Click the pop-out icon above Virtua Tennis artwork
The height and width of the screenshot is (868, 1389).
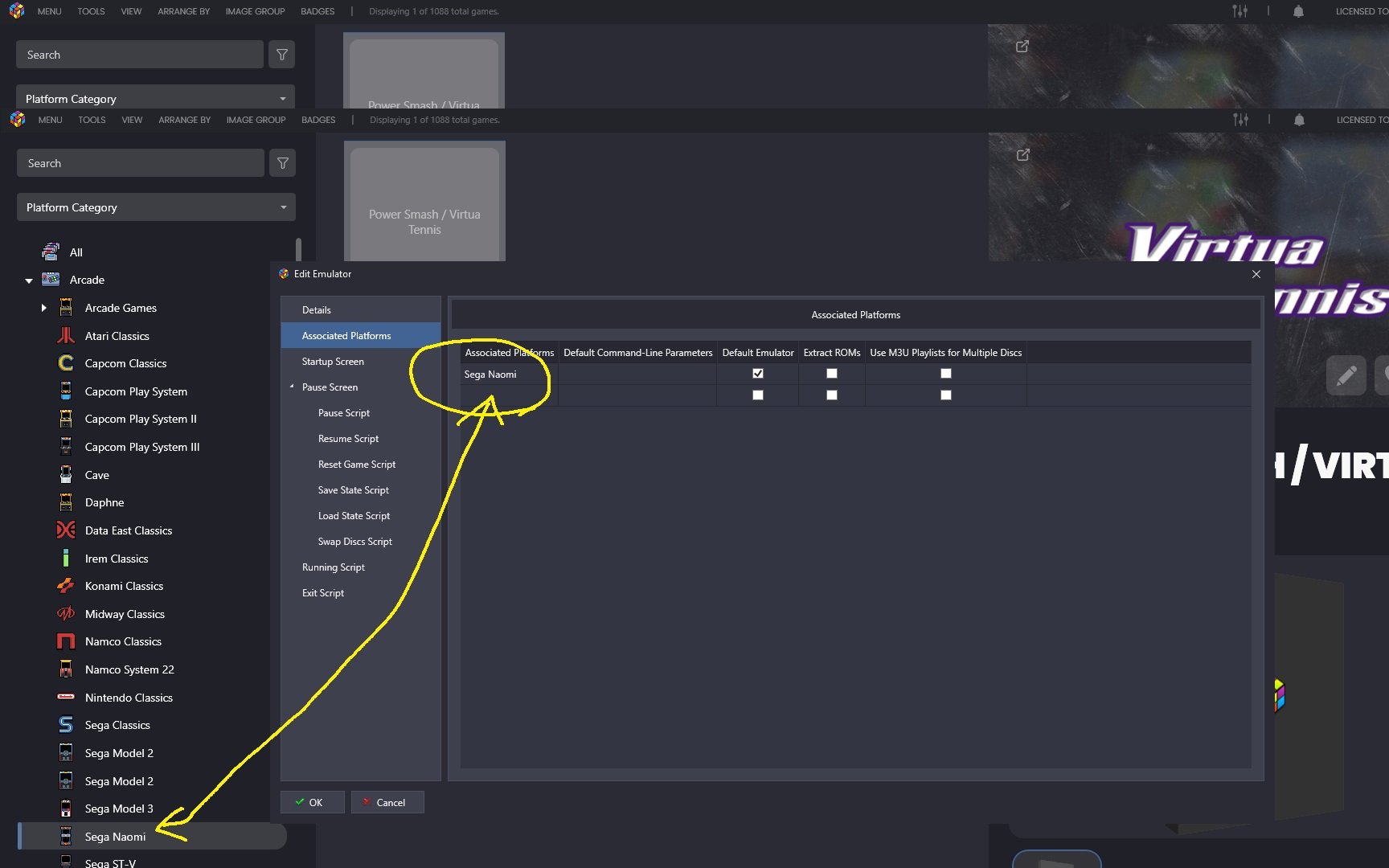1022,154
